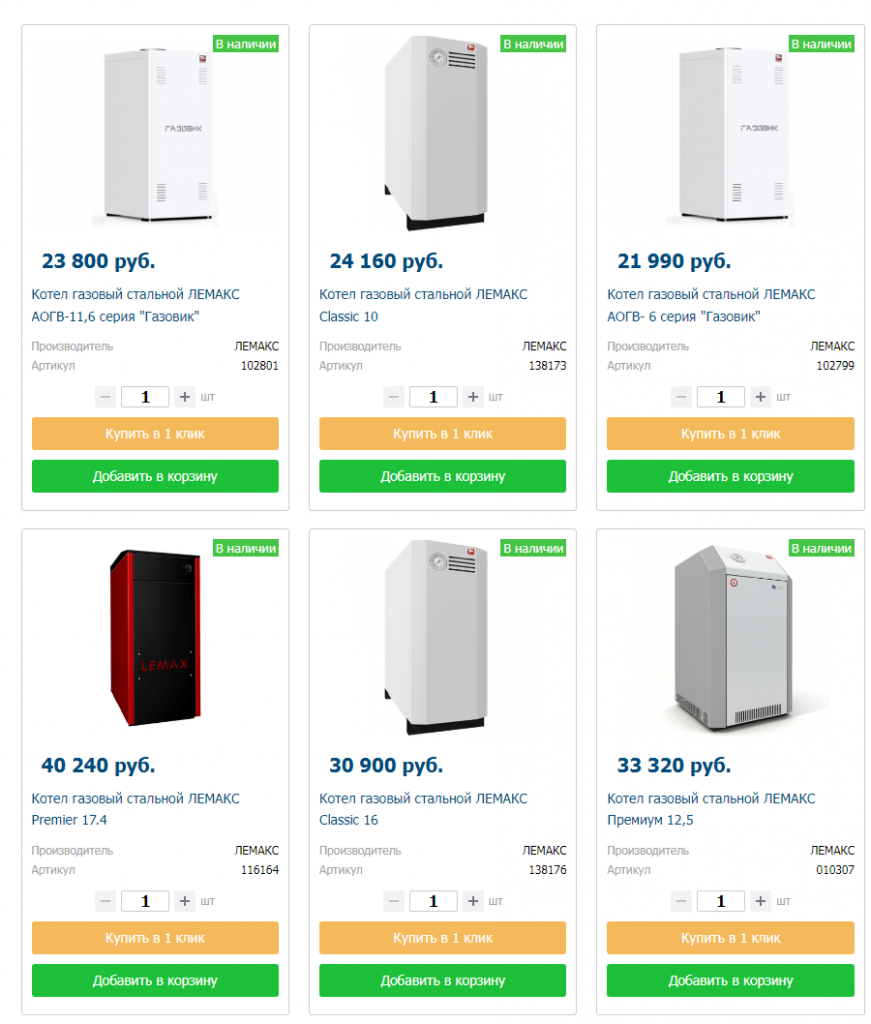
Task: Click minus button for Premier 17.4 boiler
Action: pyautogui.click(x=106, y=901)
